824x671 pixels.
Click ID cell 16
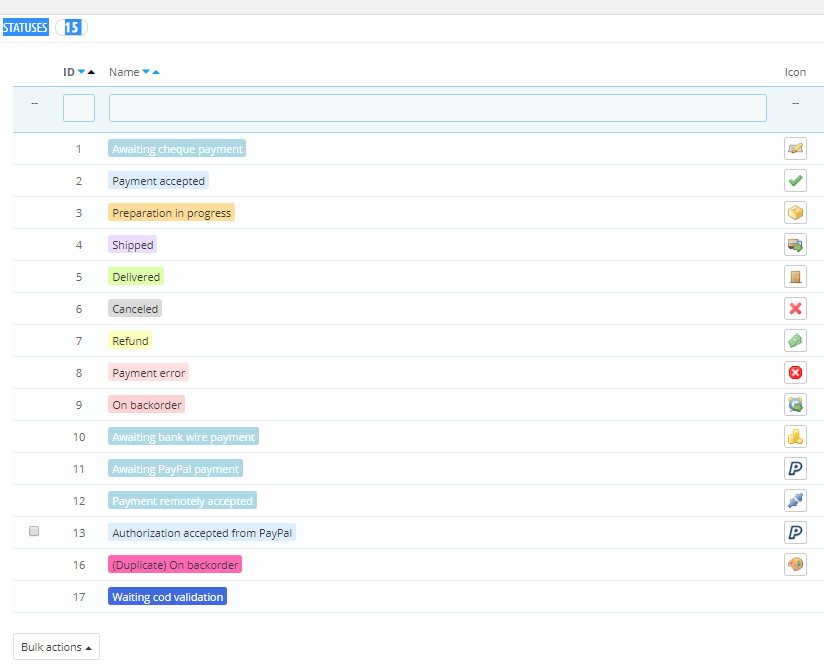click(x=79, y=565)
